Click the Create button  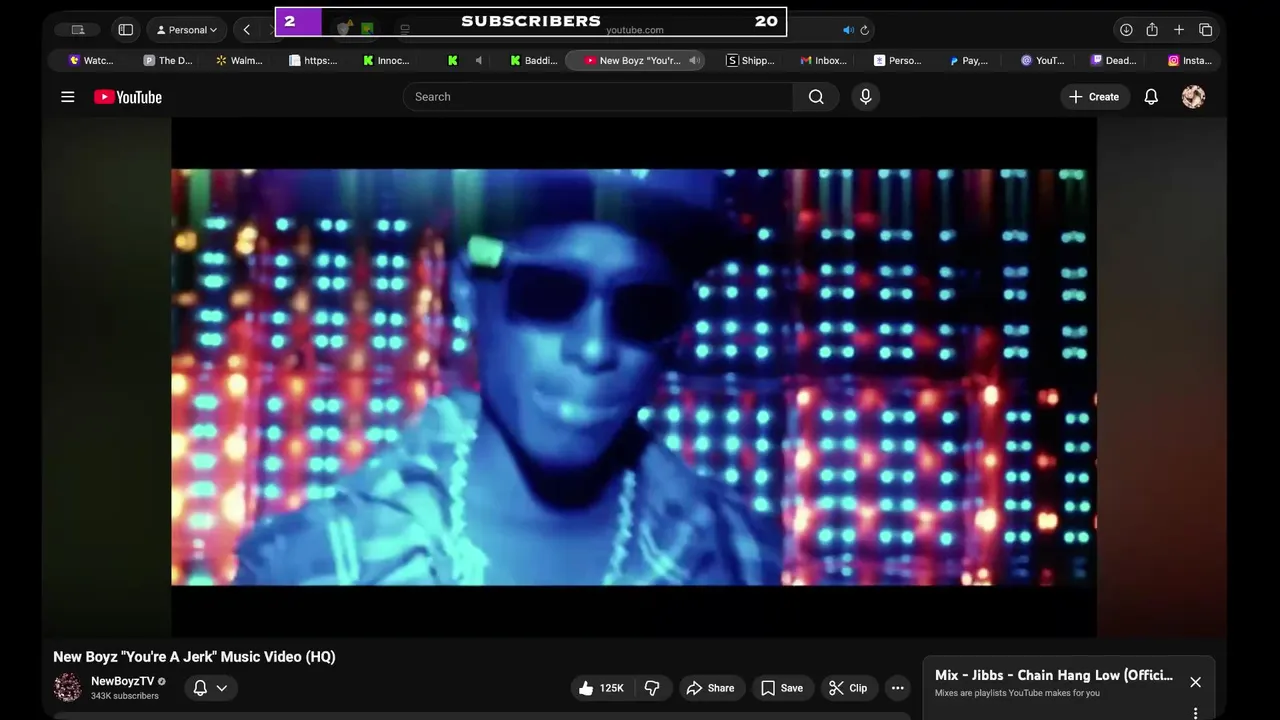(x=1094, y=97)
